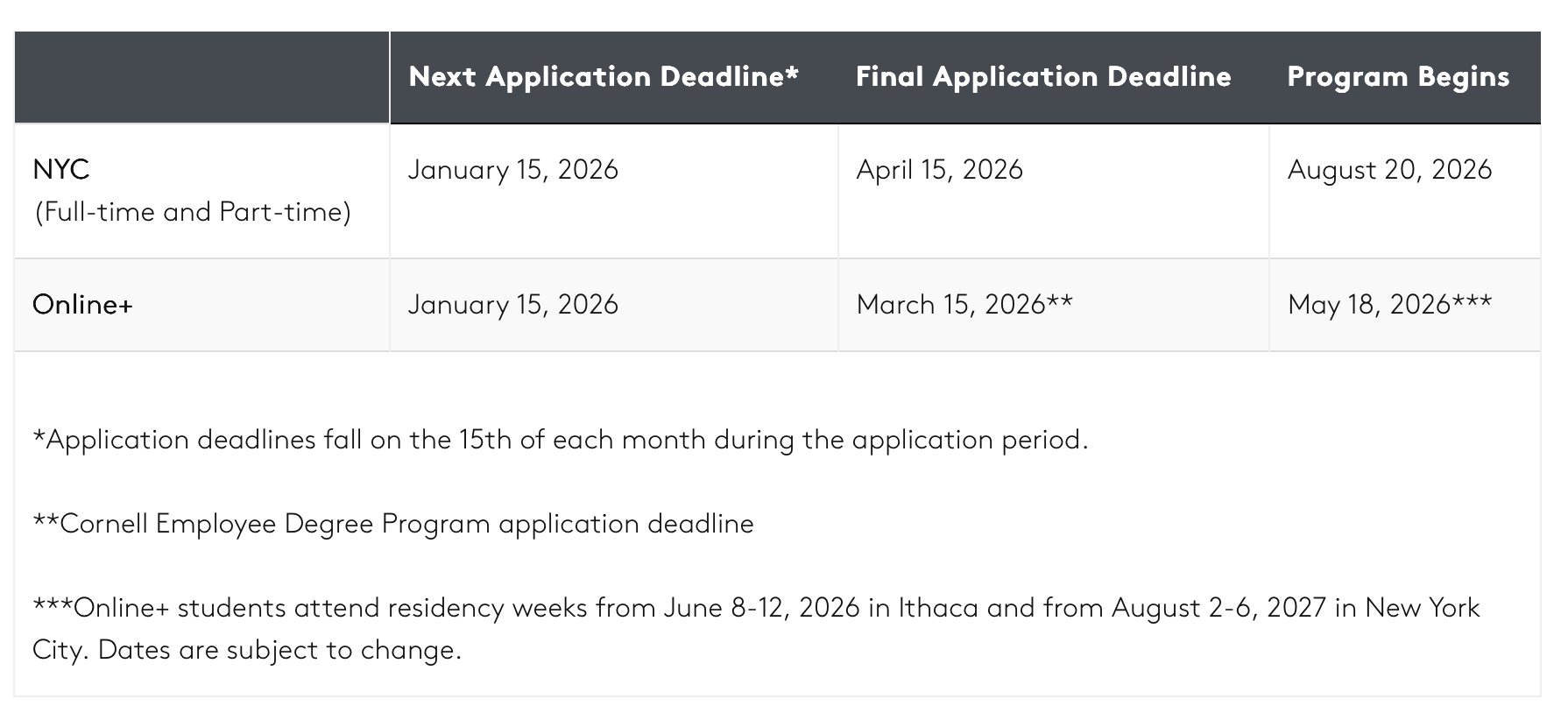
Task: Click the Final Application Deadline column header
Action: (1042, 77)
